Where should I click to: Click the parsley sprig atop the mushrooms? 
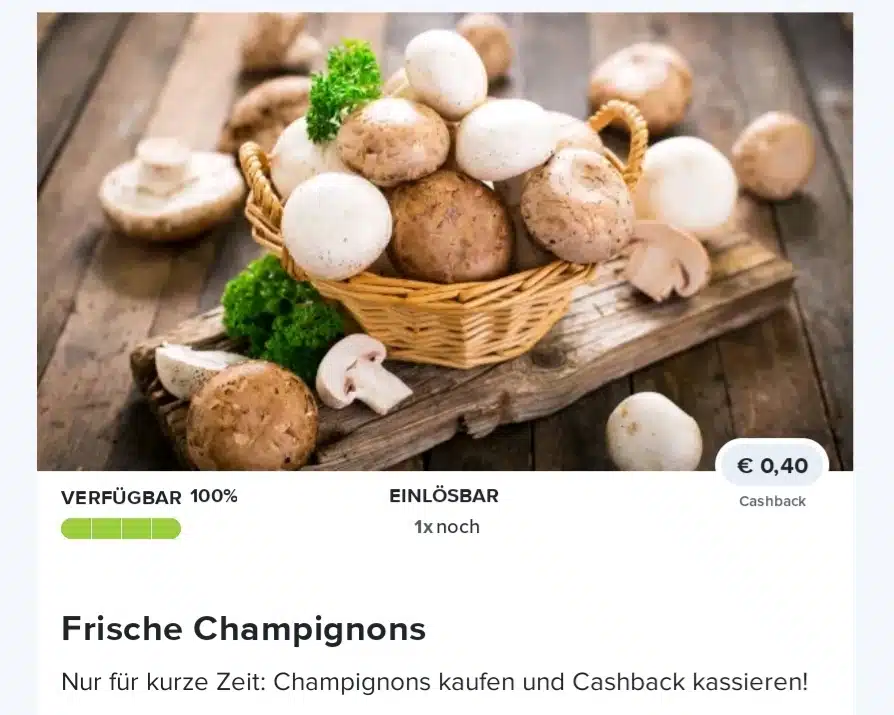click(x=343, y=90)
